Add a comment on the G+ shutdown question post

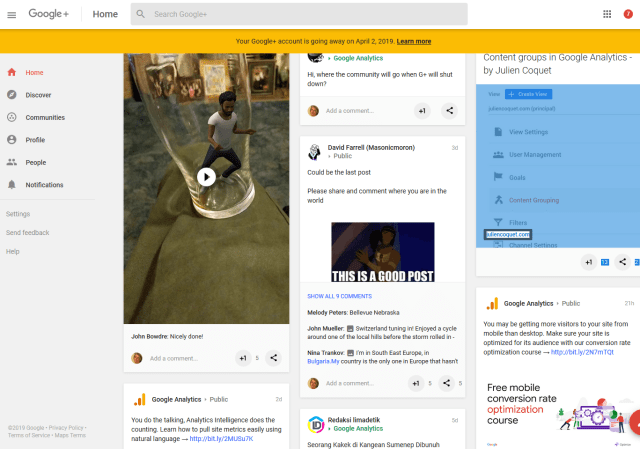(x=350, y=111)
